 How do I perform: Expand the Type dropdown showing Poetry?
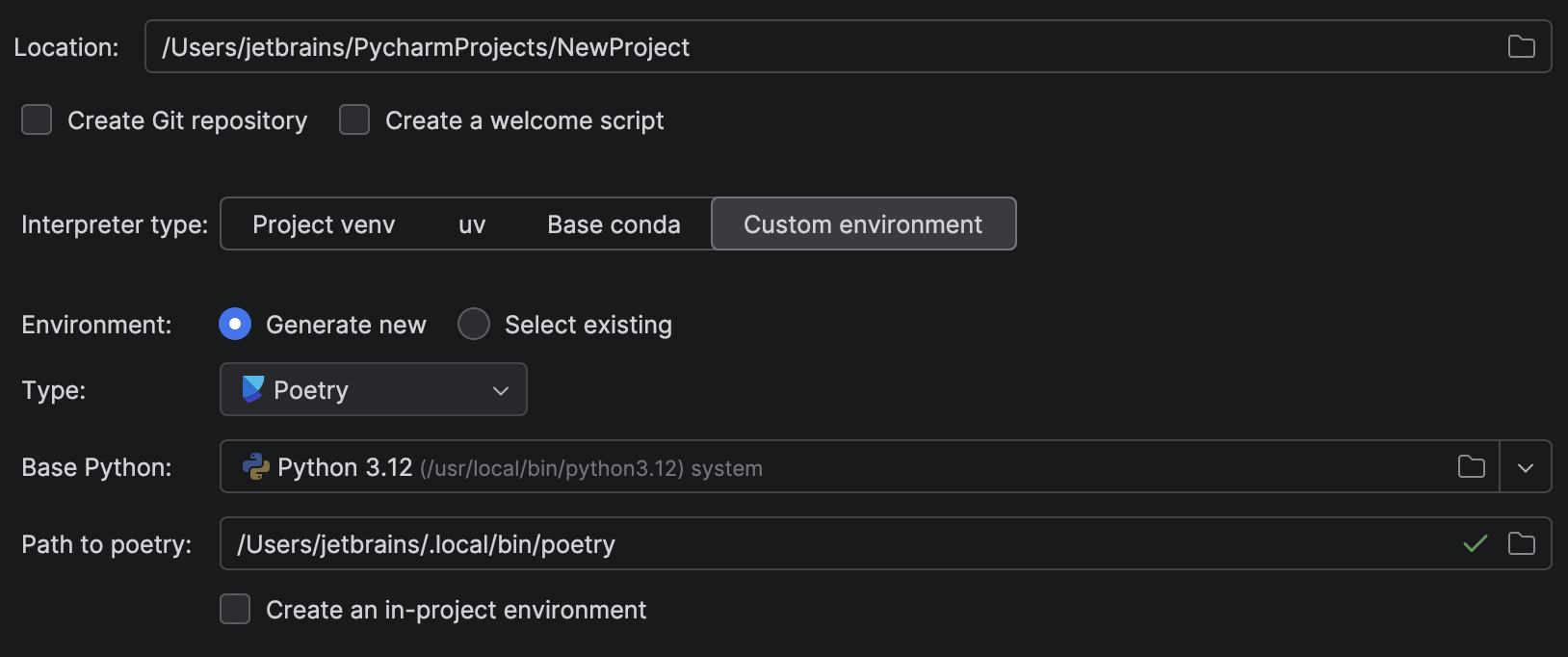pos(500,390)
